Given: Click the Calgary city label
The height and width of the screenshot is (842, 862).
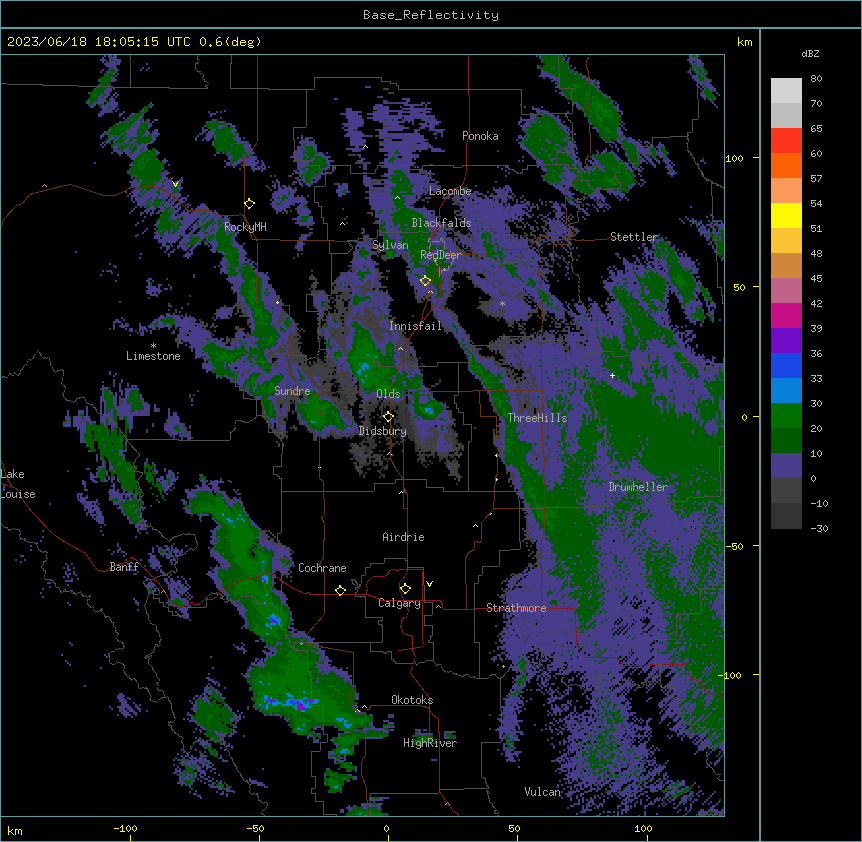Looking at the screenshot, I should [x=399, y=603].
